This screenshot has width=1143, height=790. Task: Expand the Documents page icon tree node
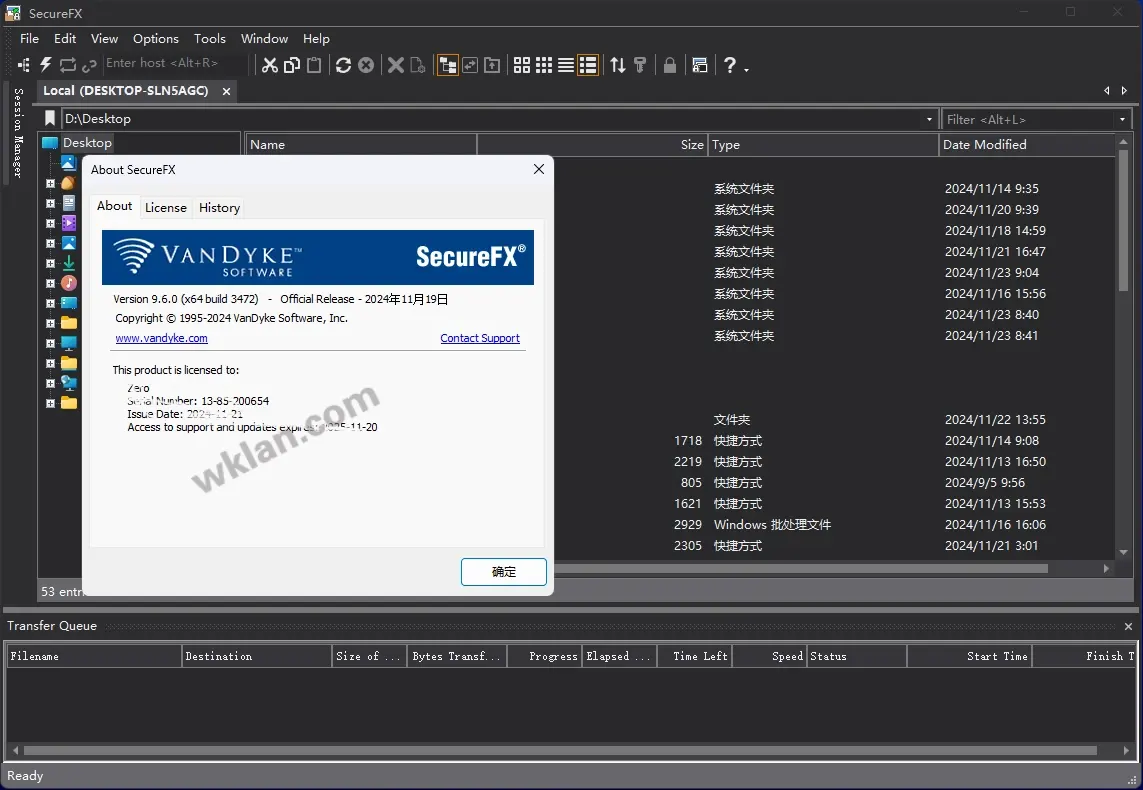[50, 203]
